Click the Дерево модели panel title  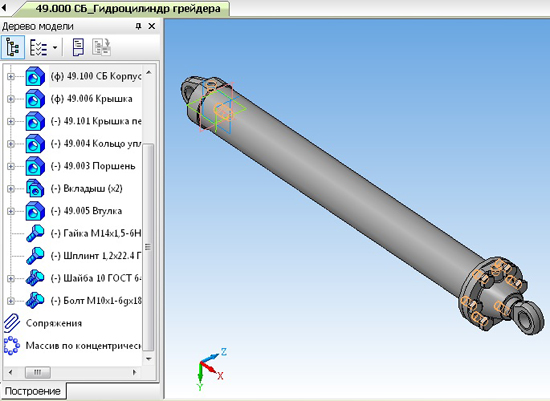pyautogui.click(x=38, y=26)
